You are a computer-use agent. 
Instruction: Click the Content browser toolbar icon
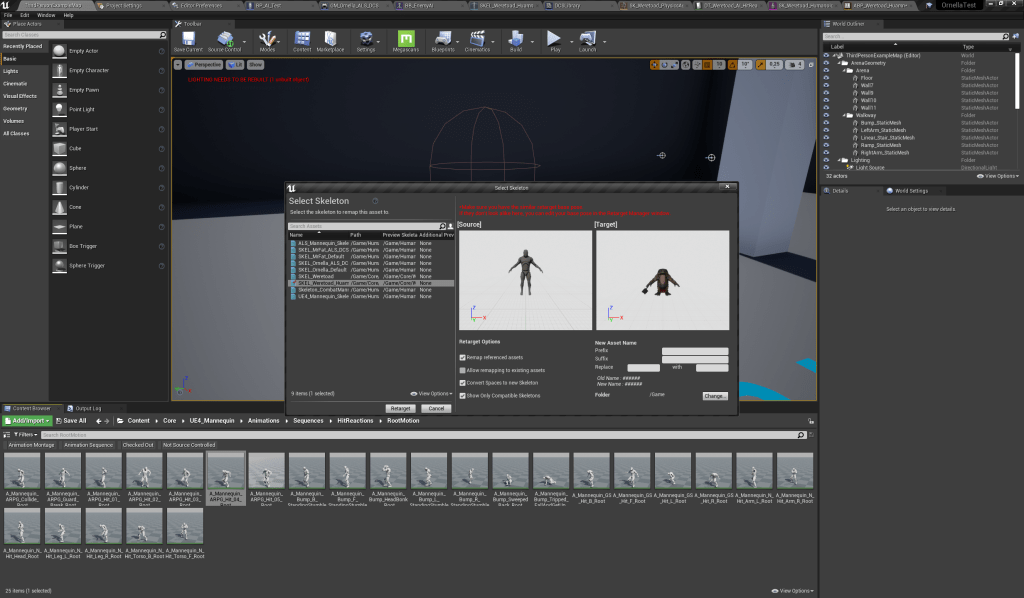(x=301, y=40)
